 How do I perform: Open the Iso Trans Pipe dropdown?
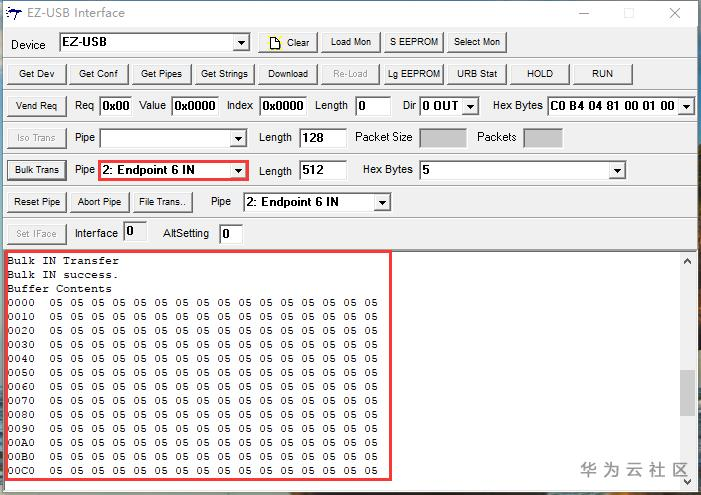238,138
